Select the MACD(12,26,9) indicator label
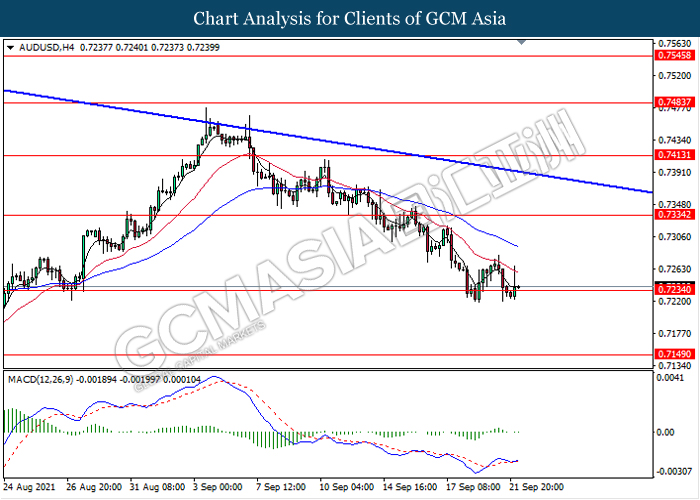Viewport: 700px width, 500px height. (x=41, y=380)
